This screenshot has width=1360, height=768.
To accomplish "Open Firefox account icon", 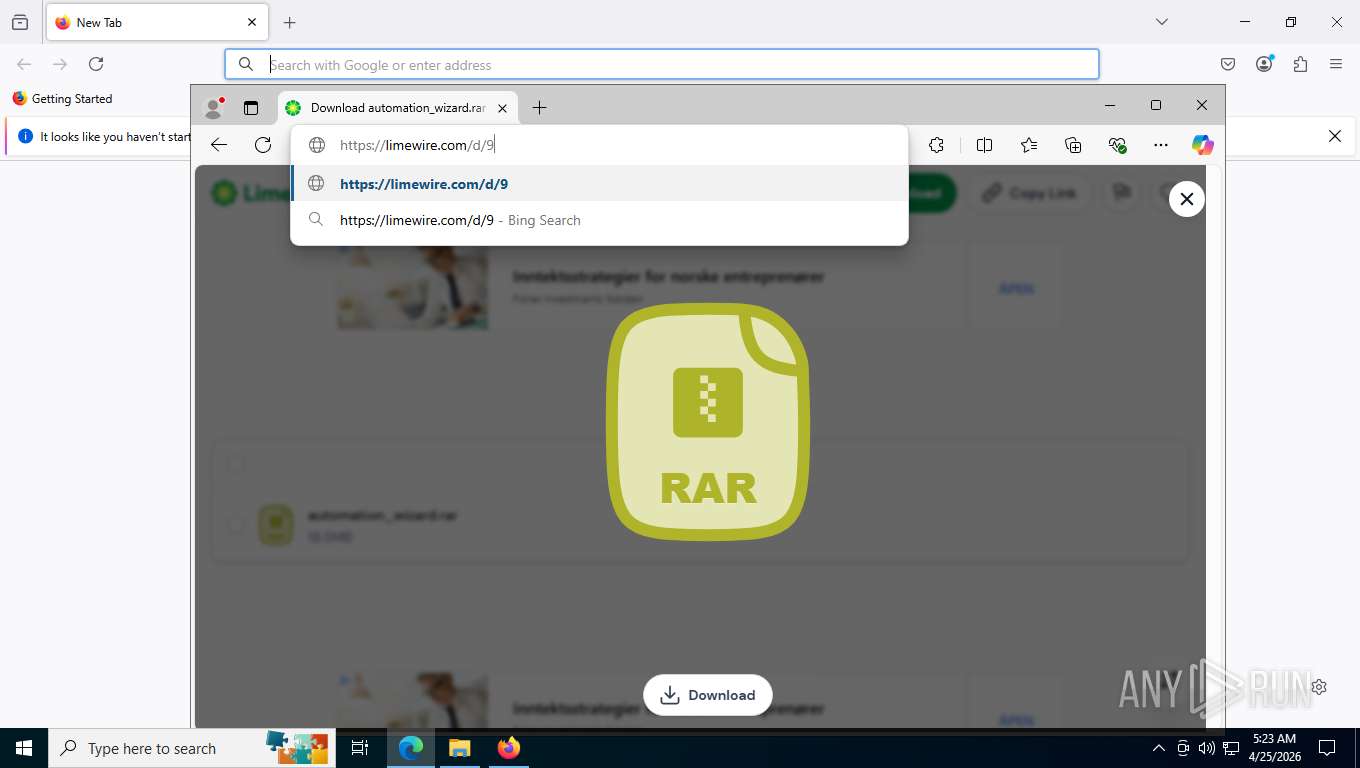I will [1265, 64].
